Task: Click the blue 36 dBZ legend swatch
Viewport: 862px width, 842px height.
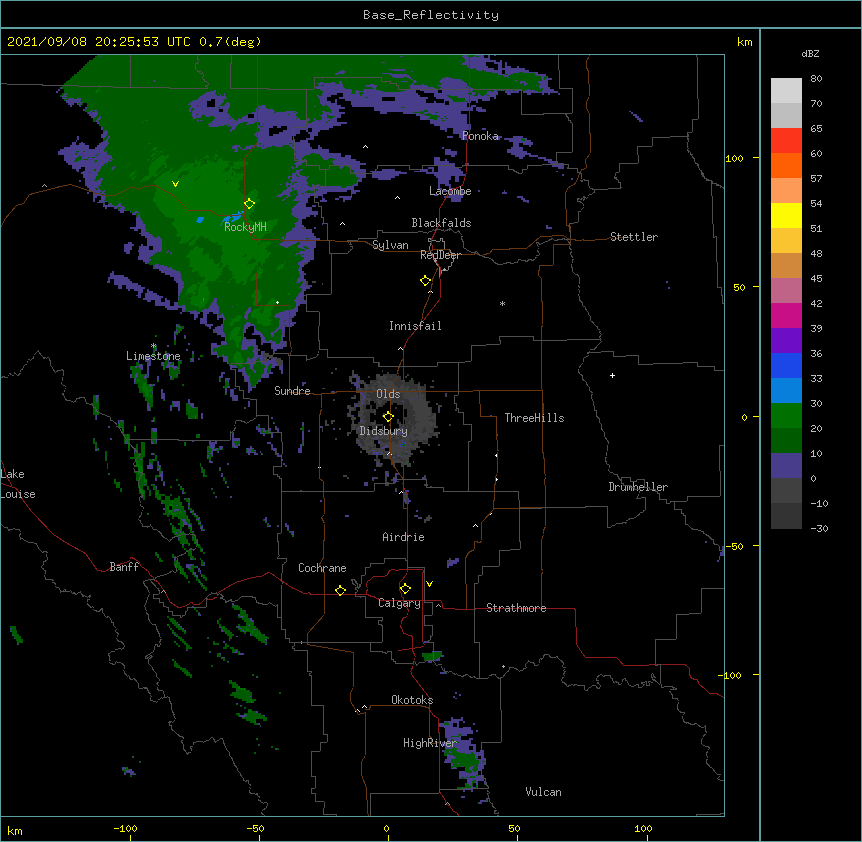Action: [x=786, y=365]
